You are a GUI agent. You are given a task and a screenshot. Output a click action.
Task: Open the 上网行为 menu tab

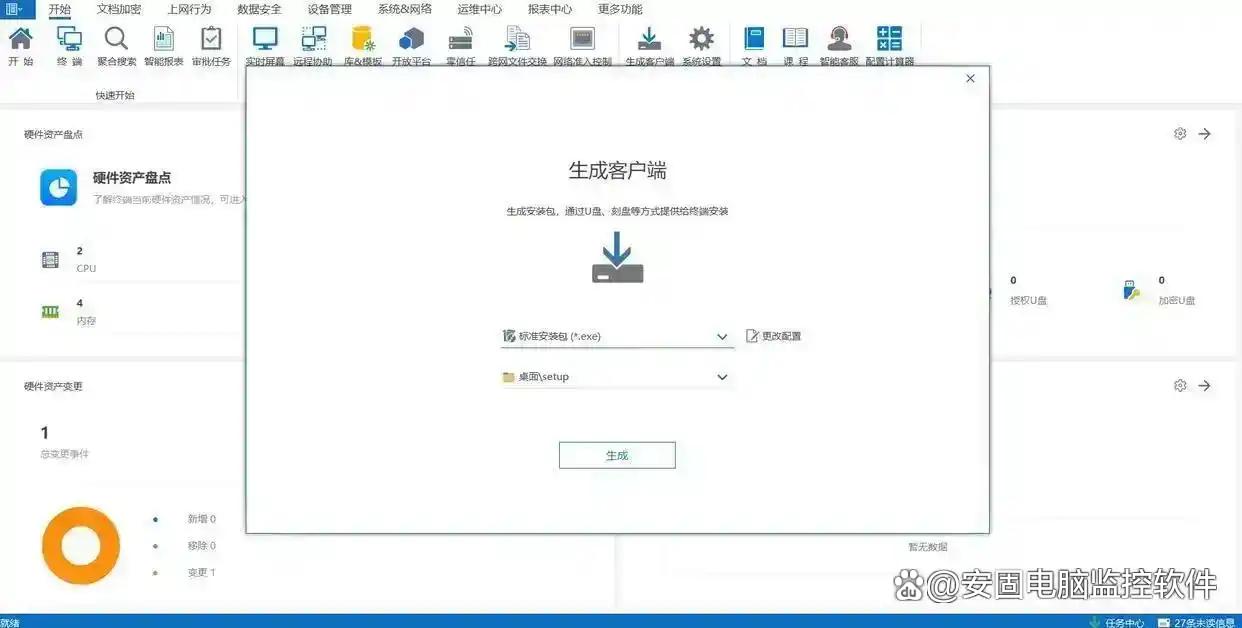coord(189,9)
